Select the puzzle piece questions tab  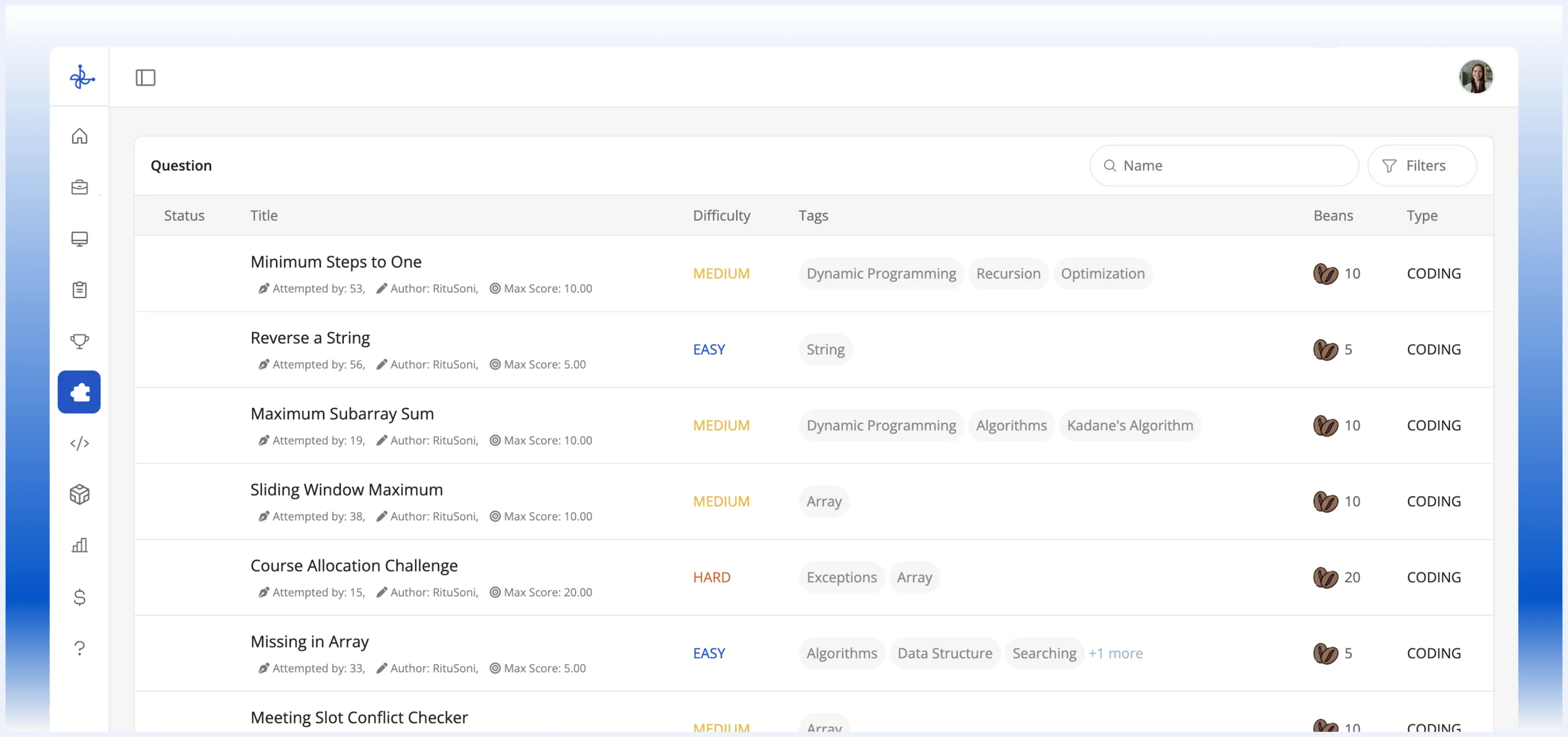pos(80,392)
